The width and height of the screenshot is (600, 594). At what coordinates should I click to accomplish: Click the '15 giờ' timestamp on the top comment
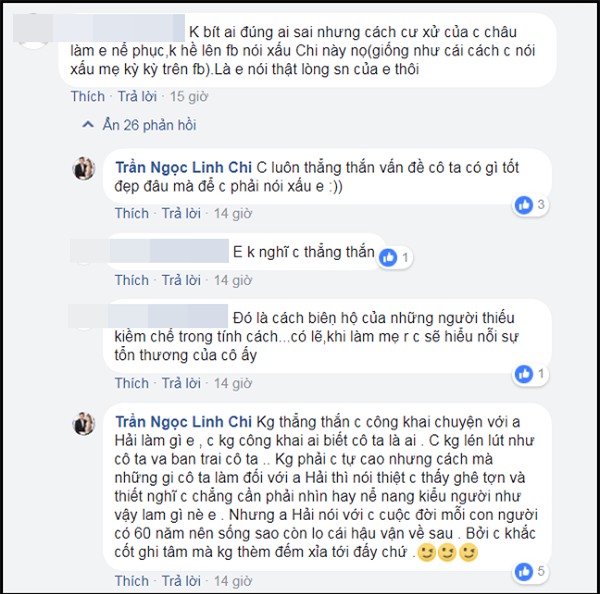[x=189, y=96]
